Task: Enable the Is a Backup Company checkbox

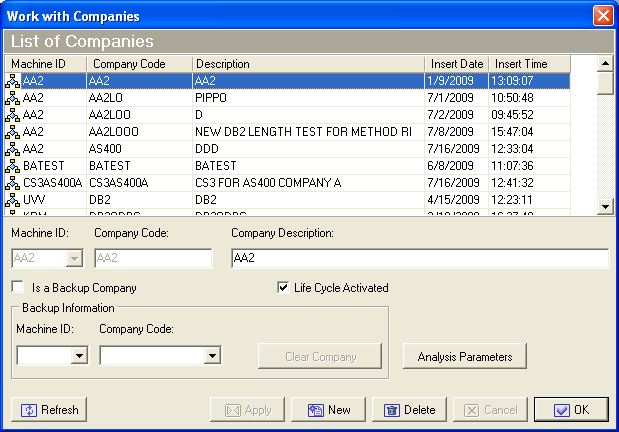Action: click(x=17, y=288)
